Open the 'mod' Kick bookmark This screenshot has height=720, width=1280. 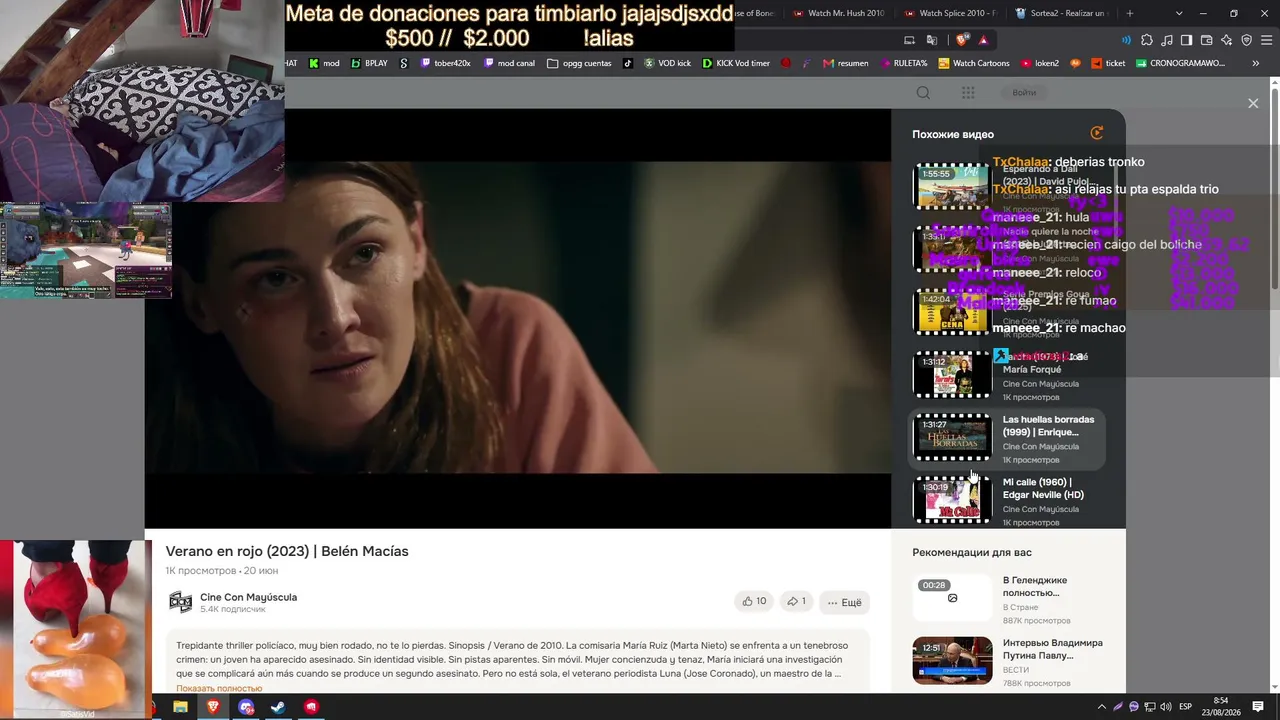click(324, 63)
